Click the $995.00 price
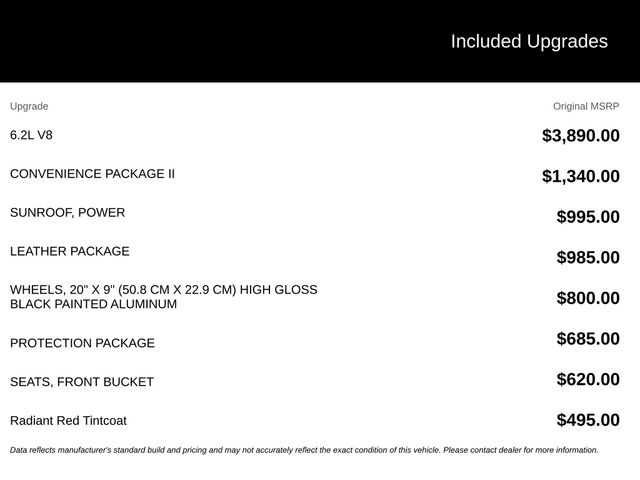This screenshot has width=640, height=480. [588, 217]
